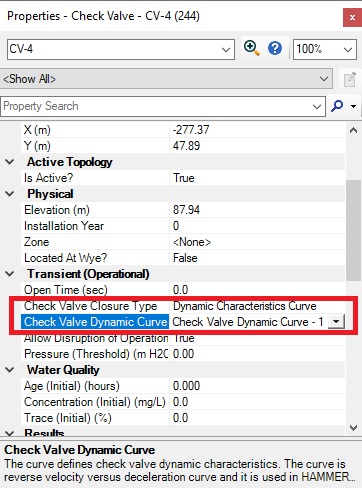Image resolution: width=362 pixels, height=488 pixels.
Task: Click the Located At Wye? value False
Action: click(185, 258)
